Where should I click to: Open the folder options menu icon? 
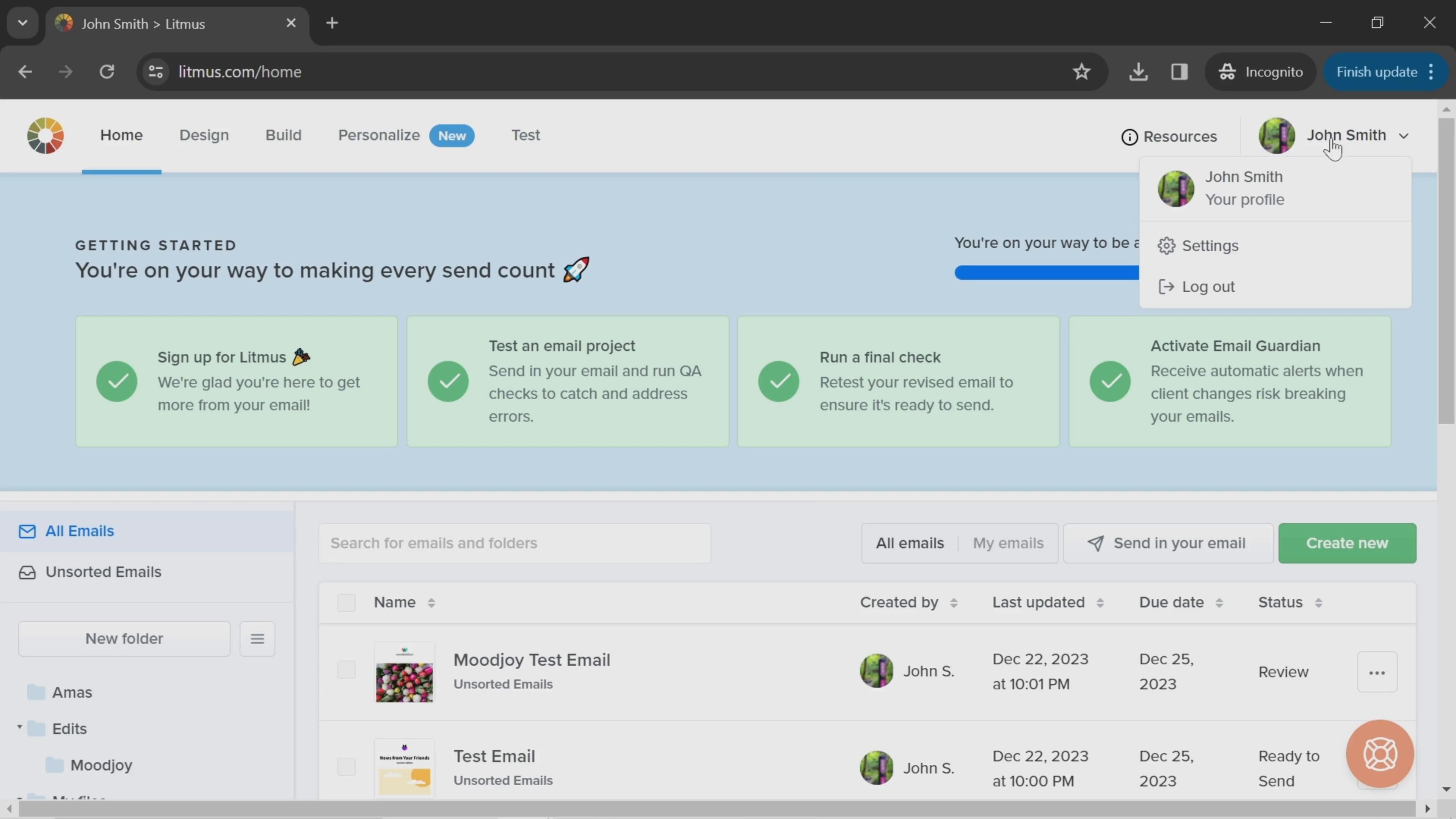257,639
